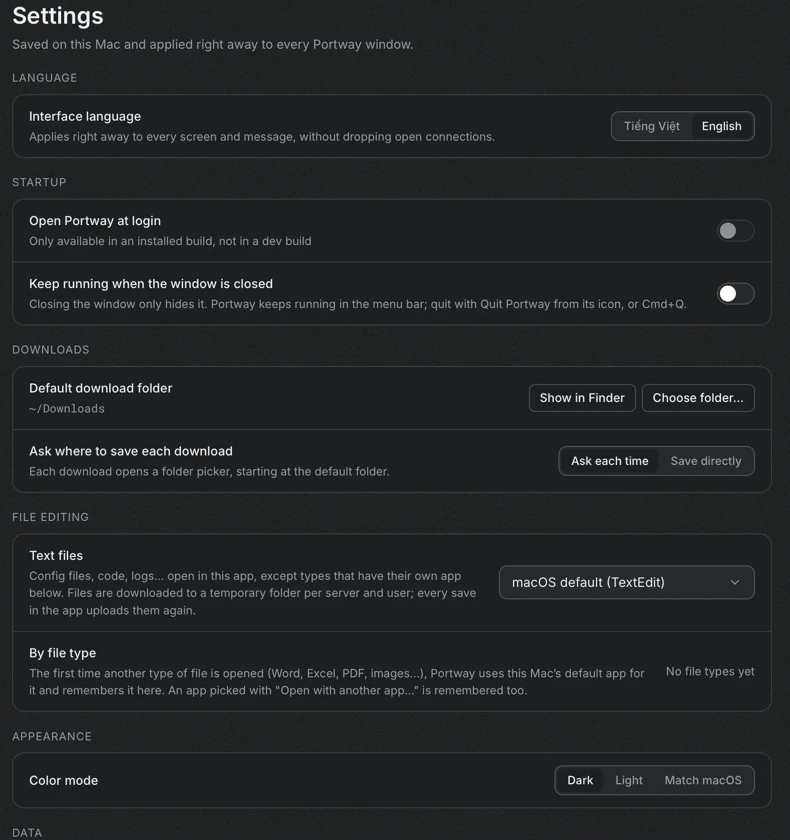Enable Keep running when window is closed
Viewport: 790px width, 840px height.
click(x=735, y=294)
